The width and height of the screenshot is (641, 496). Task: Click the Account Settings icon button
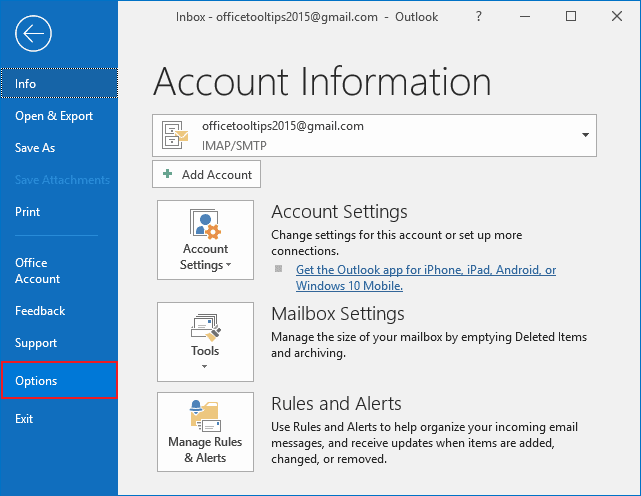[205, 227]
